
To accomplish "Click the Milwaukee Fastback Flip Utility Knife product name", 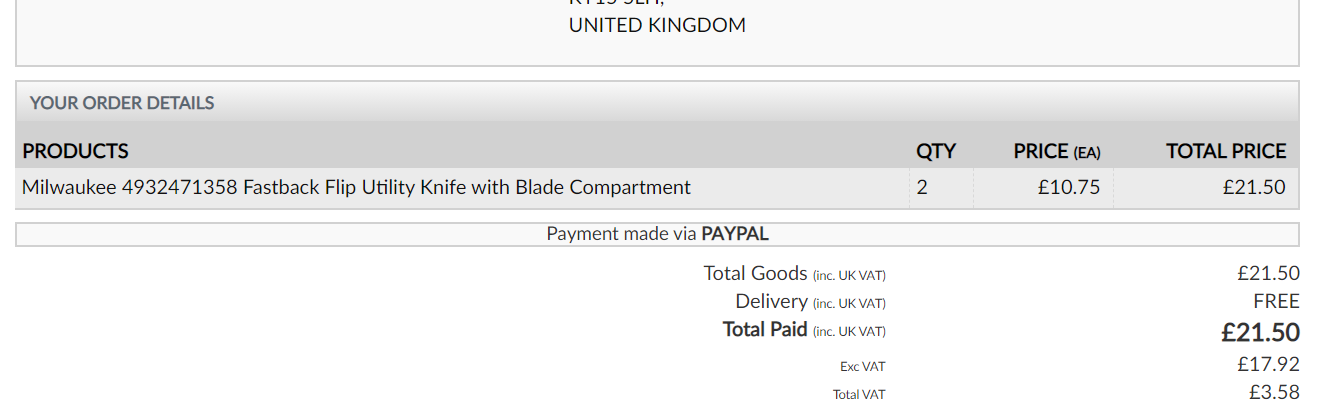I will pos(356,187).
